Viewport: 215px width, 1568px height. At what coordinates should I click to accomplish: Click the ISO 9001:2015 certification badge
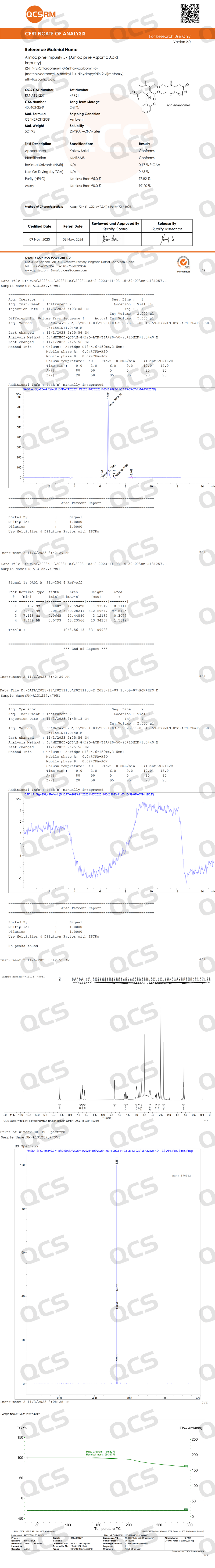[183, 264]
